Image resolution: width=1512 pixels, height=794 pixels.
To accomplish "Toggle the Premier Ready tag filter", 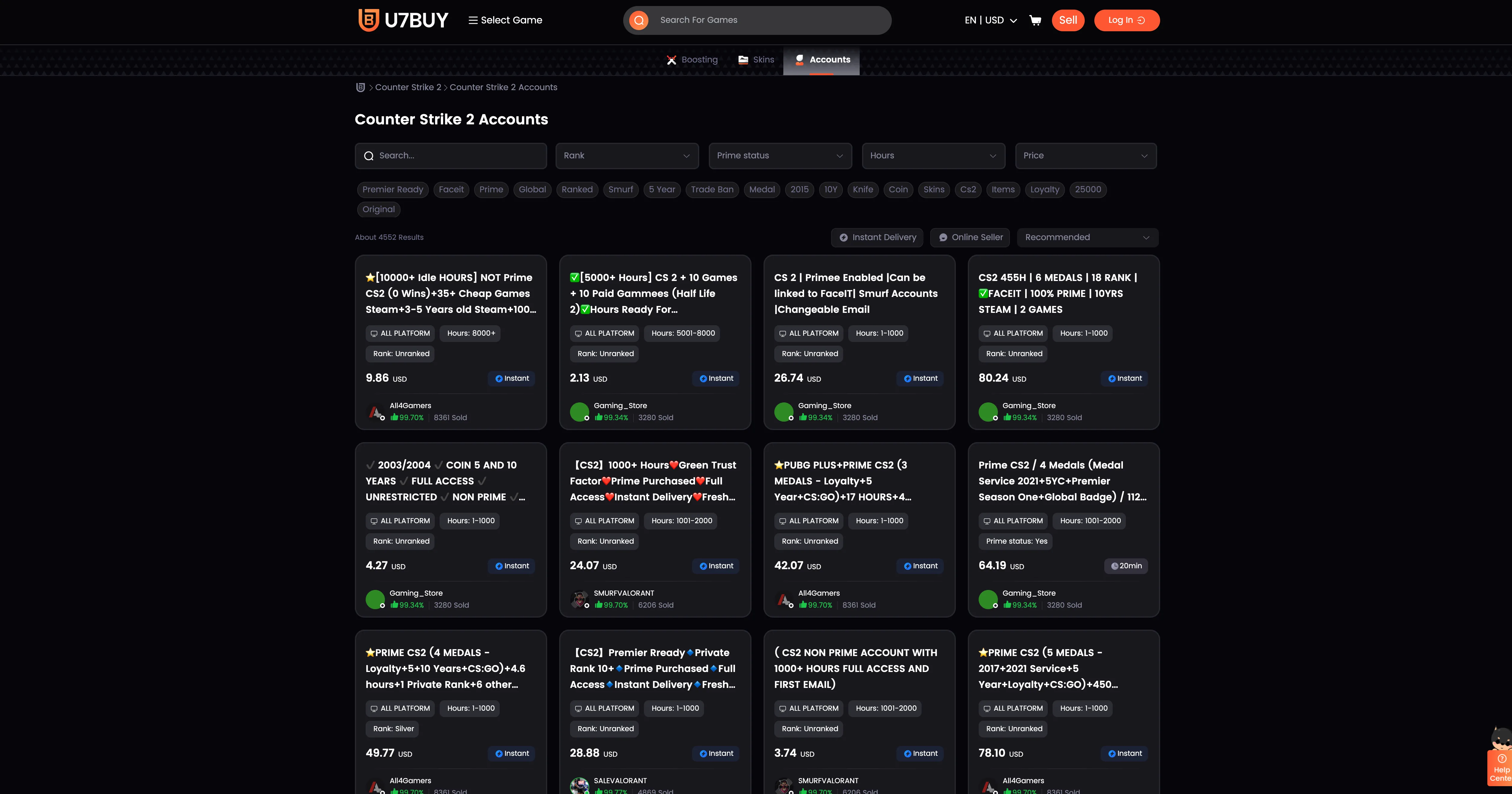I will coord(392,190).
